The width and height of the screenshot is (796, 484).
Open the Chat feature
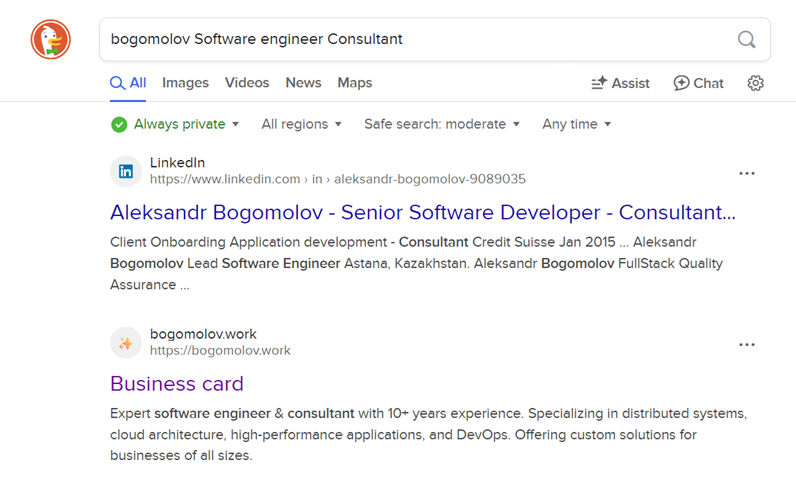click(x=698, y=83)
